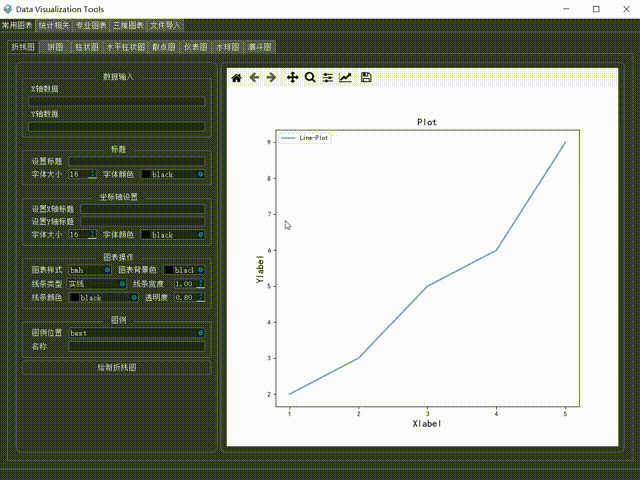Activate the Zoom magnifier tool
Image resolution: width=640 pixels, height=480 pixels.
(x=310, y=78)
